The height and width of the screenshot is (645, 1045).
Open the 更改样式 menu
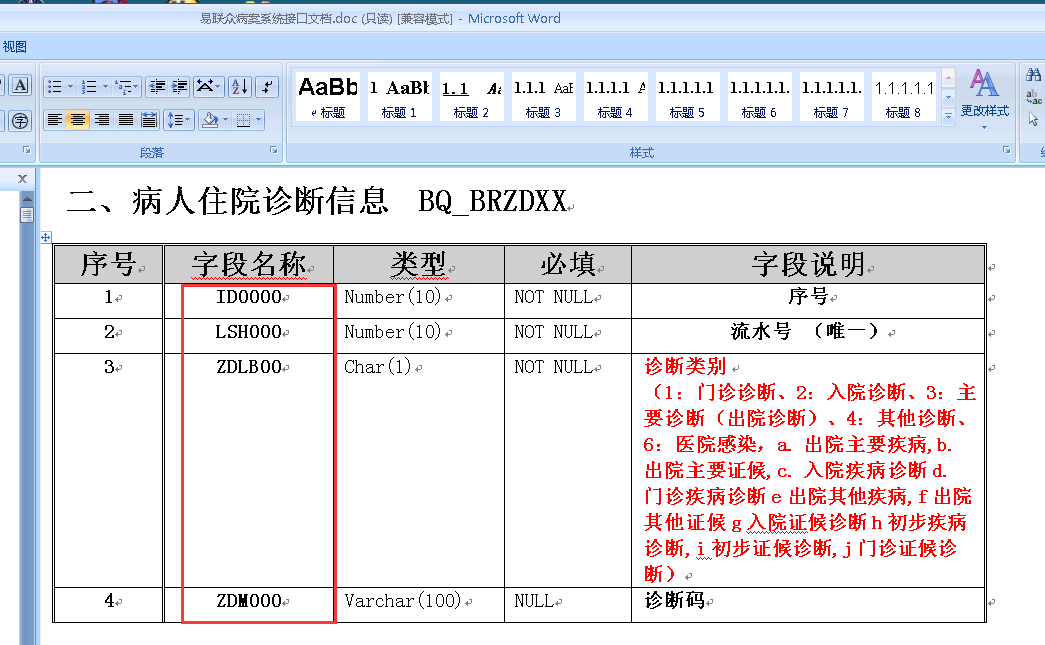click(984, 97)
